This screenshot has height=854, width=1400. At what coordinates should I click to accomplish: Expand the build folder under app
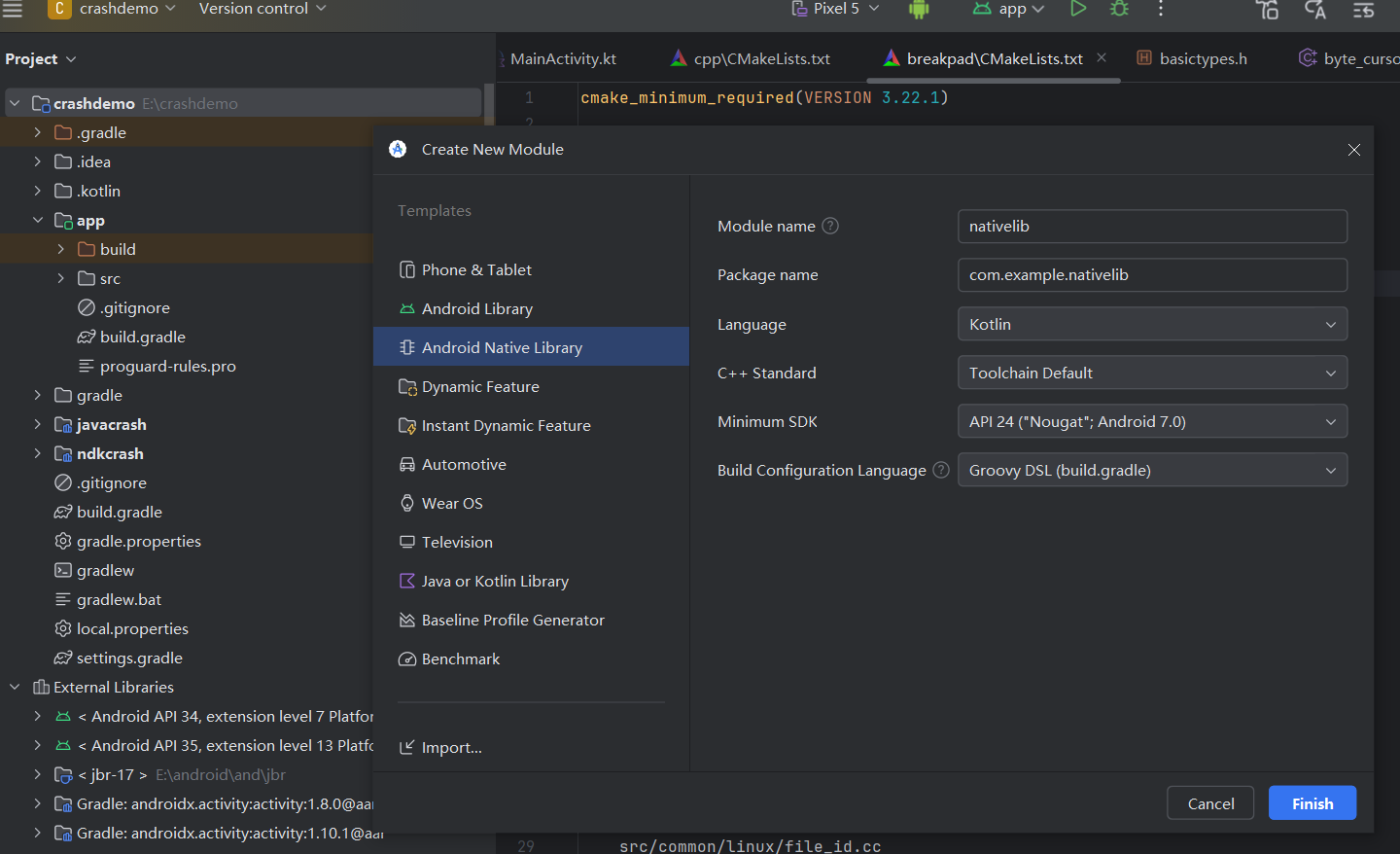[61, 249]
